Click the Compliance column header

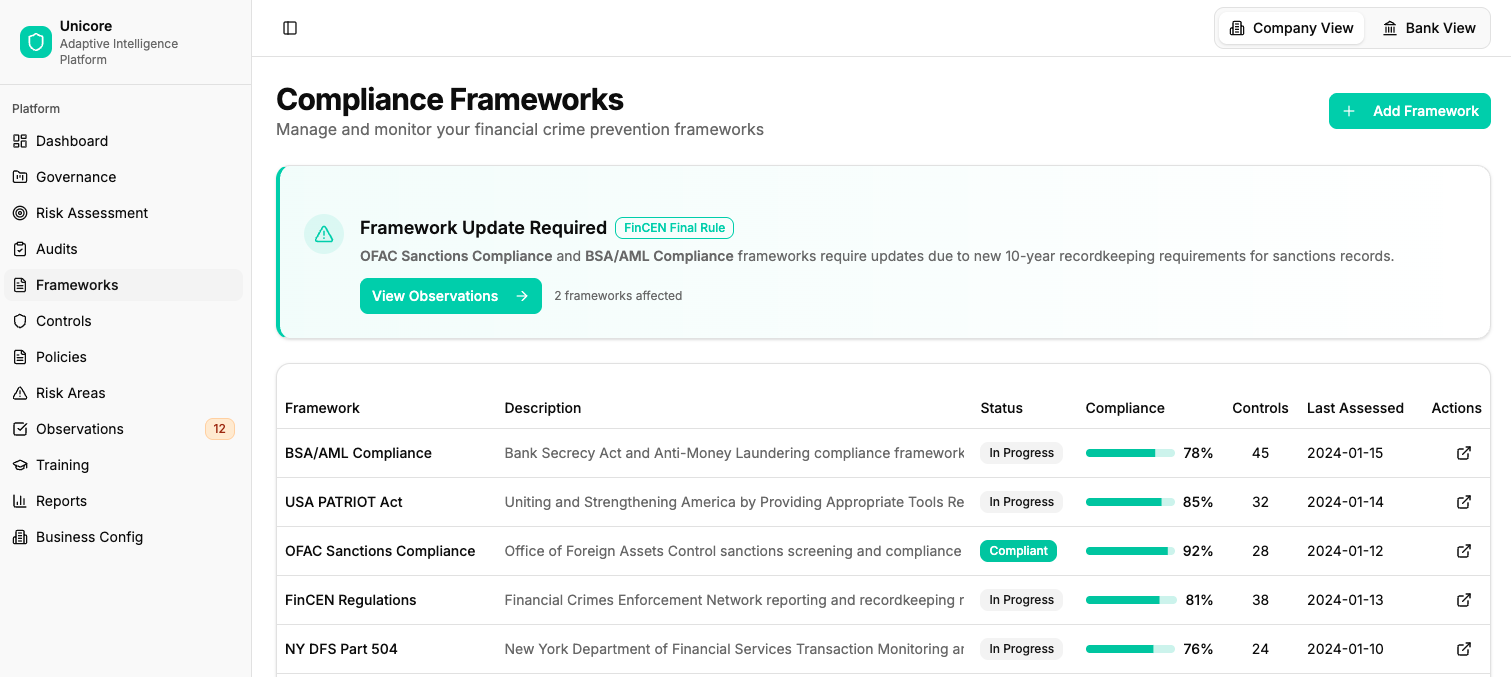pos(1125,408)
